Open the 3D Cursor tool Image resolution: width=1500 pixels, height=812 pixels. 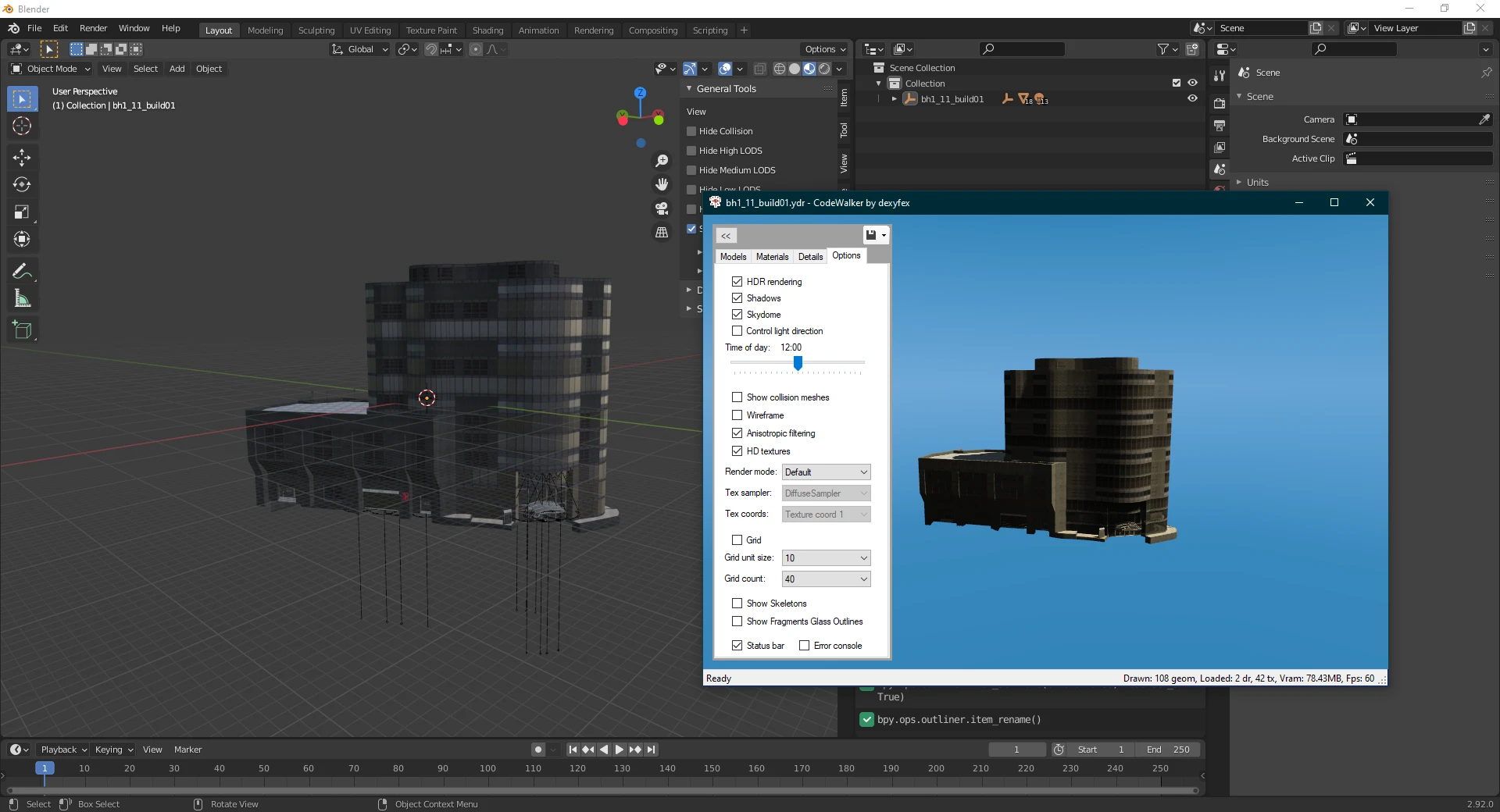coord(22,126)
